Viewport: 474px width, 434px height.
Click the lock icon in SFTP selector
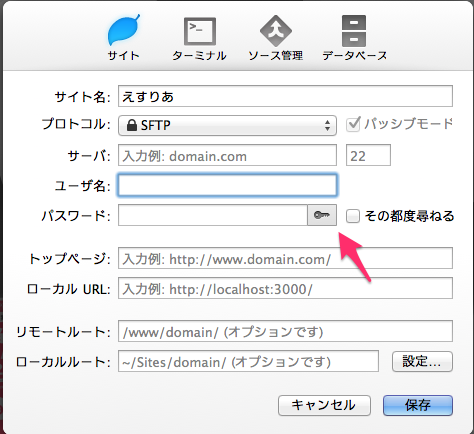tap(132, 125)
